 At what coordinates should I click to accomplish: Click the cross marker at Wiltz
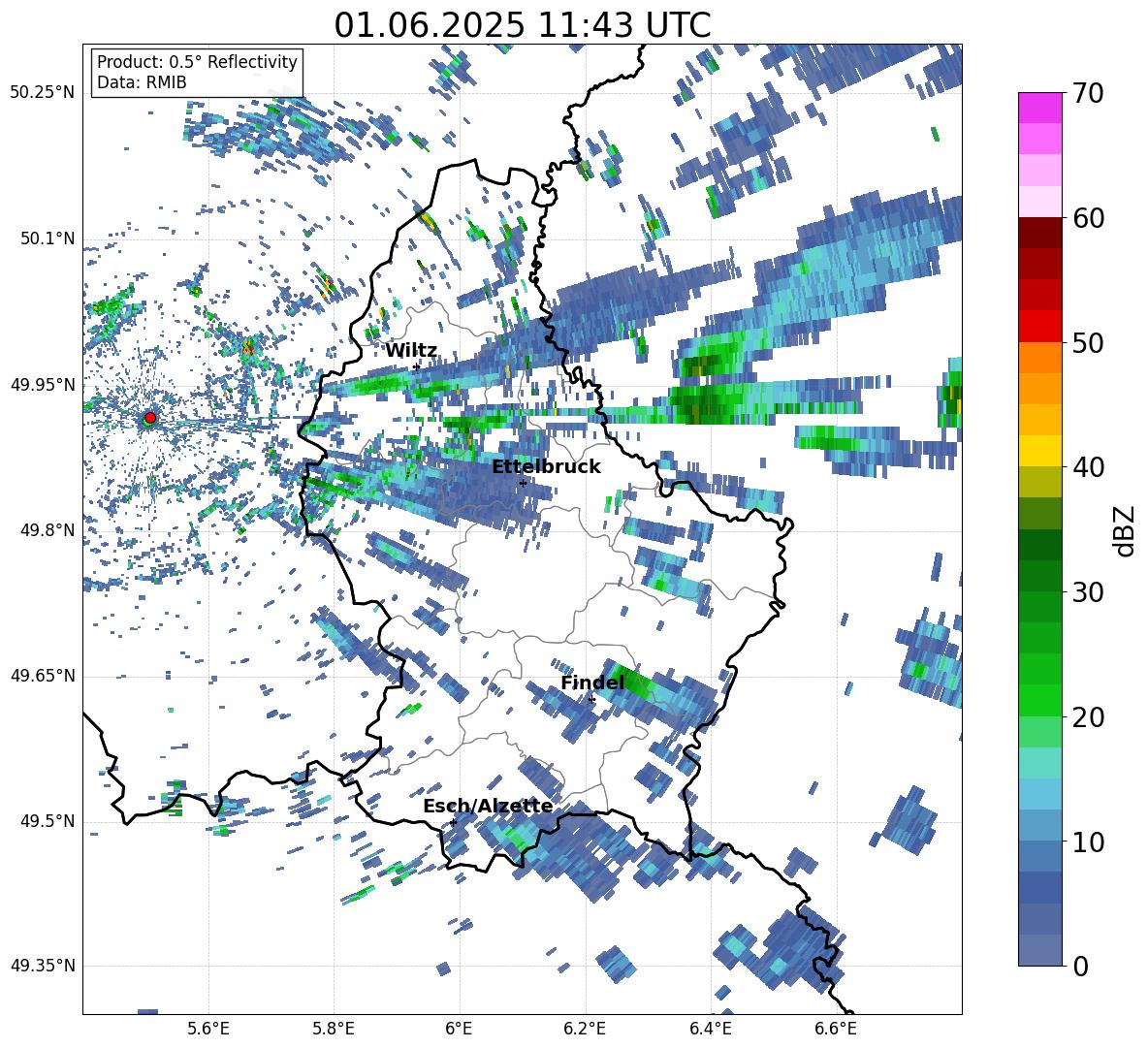(x=416, y=366)
